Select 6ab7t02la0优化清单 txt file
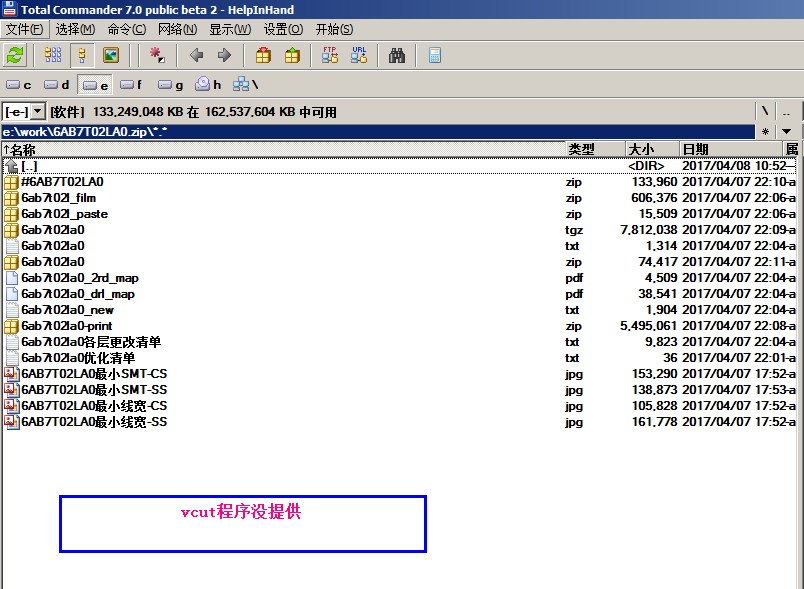804x589 pixels. 400,358
